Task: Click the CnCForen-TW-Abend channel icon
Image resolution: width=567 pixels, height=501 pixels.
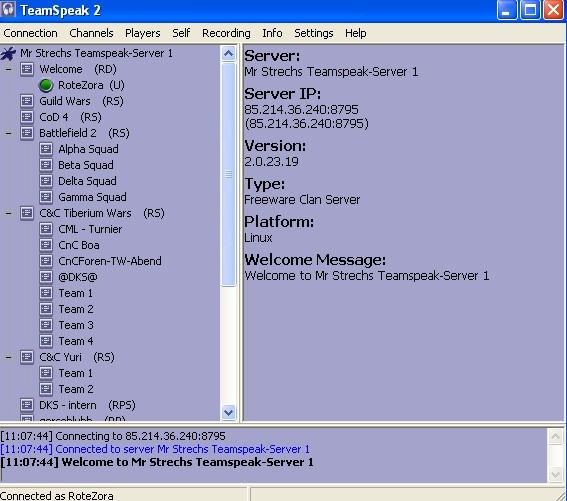Action: [46, 261]
